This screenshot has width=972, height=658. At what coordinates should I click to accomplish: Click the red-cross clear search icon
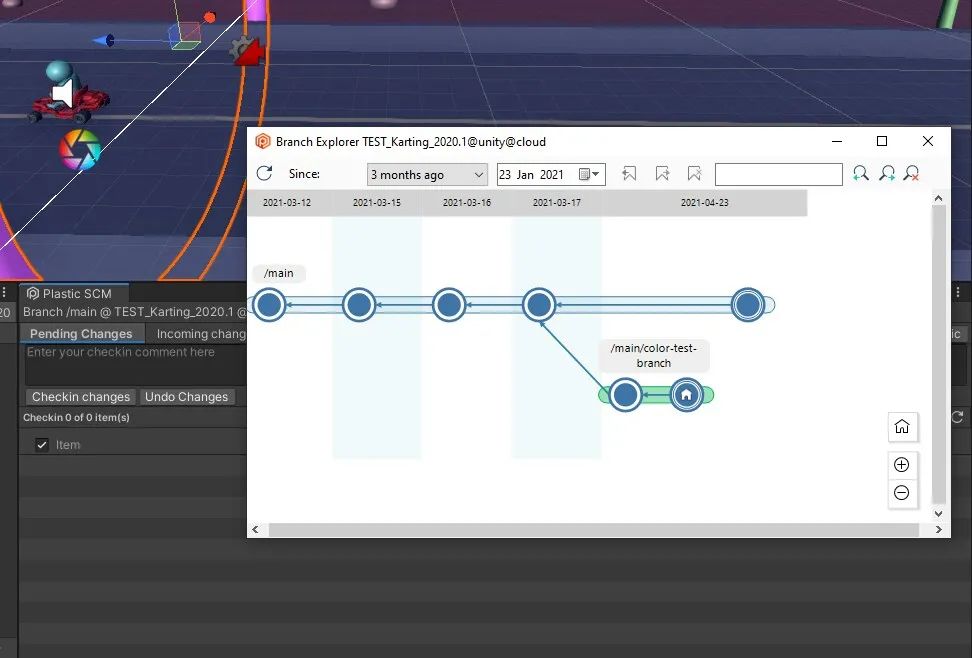click(x=912, y=174)
